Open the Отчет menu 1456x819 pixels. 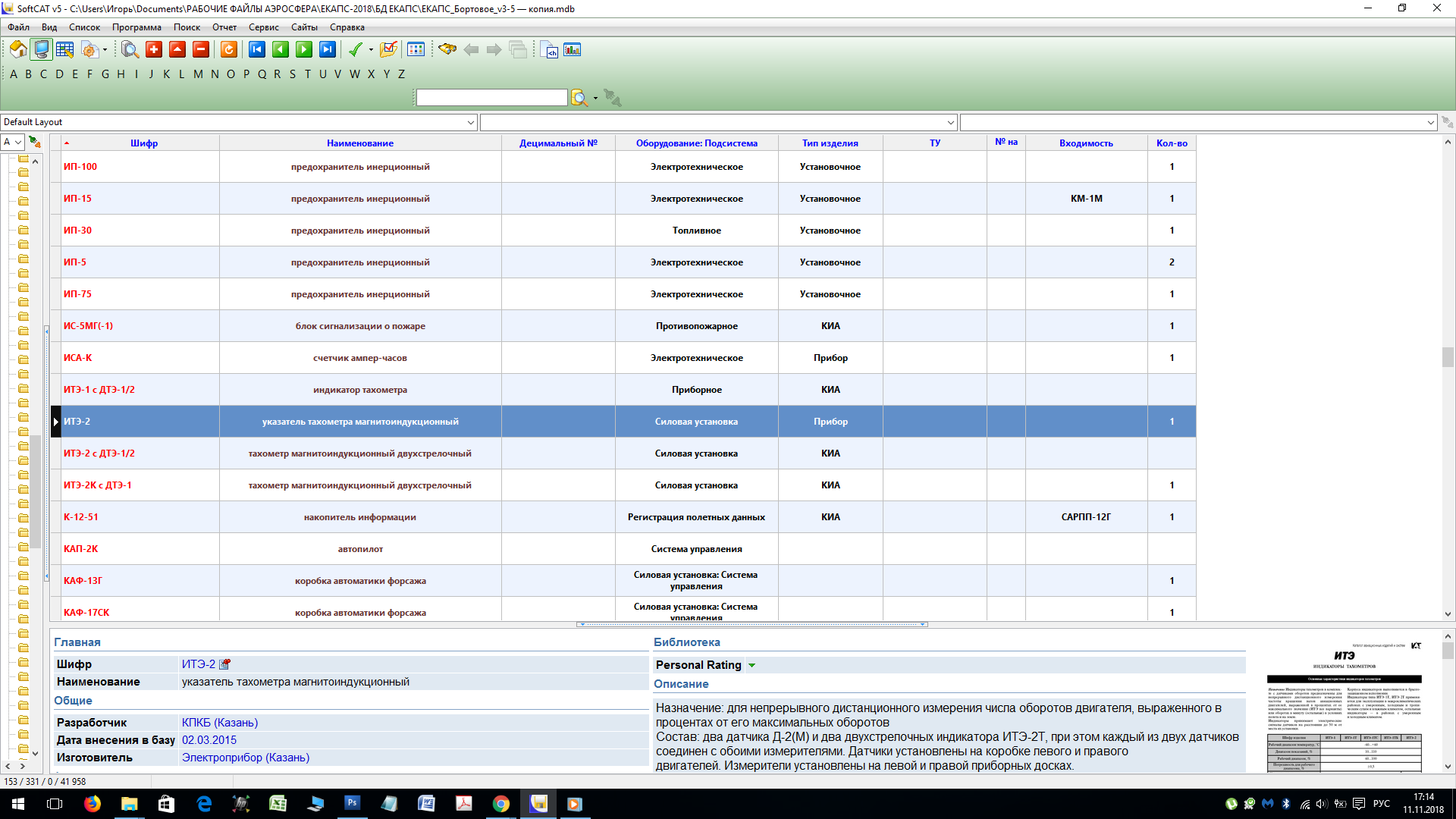point(224,27)
